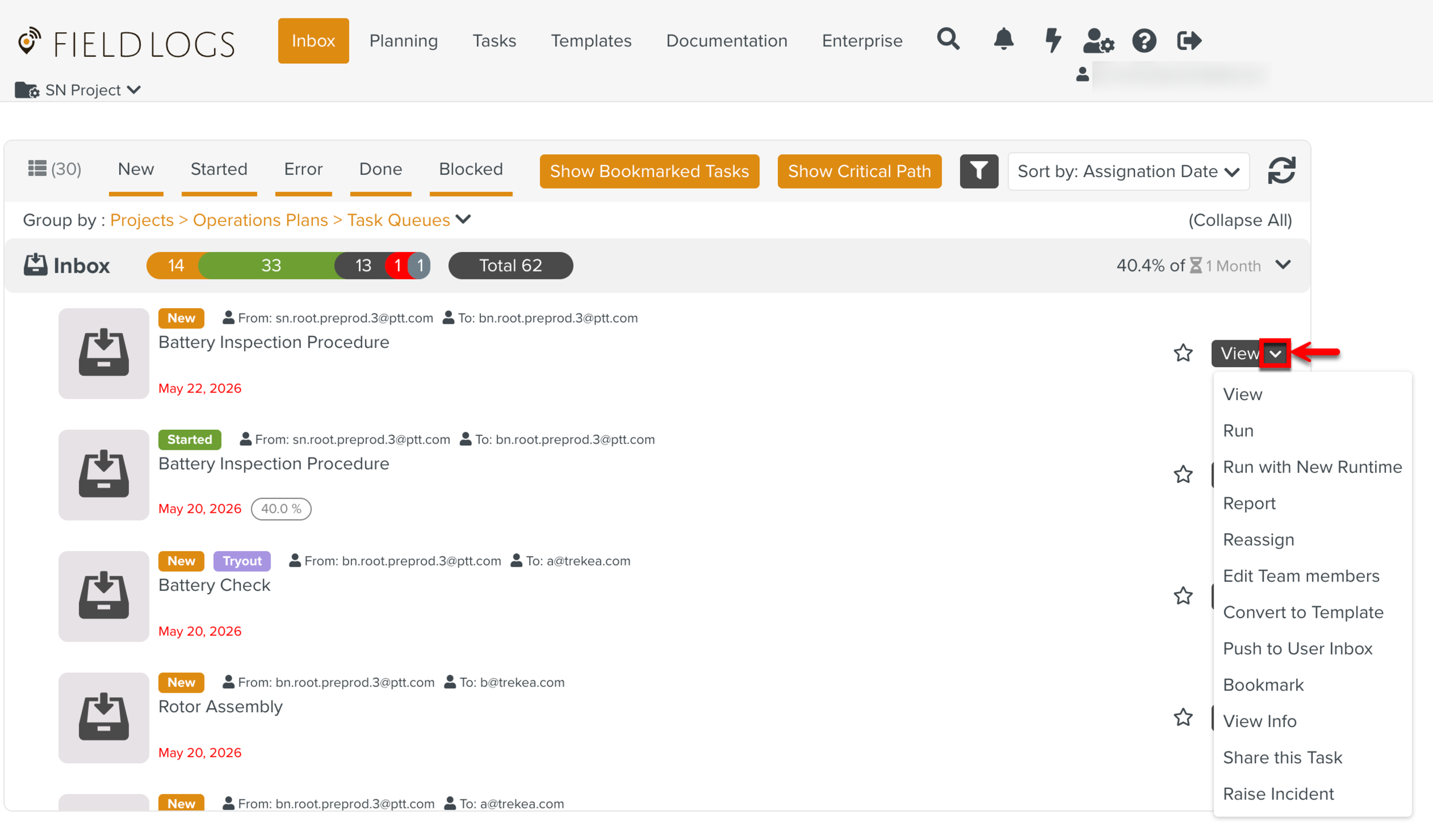The height and width of the screenshot is (840, 1433).
Task: Filter by Error status tab
Action: click(303, 170)
